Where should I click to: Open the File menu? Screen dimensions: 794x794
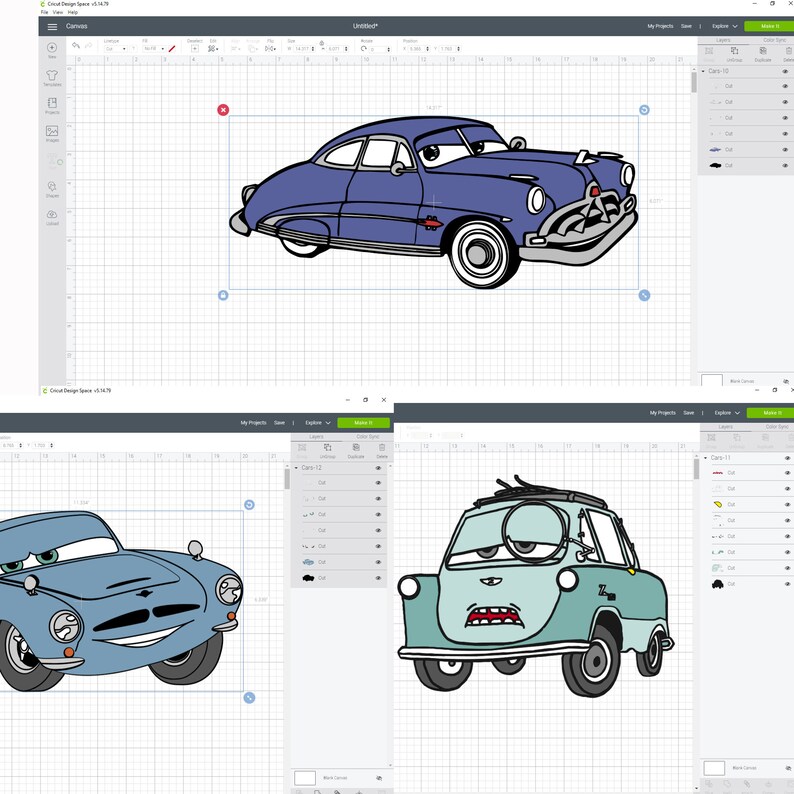click(45, 12)
